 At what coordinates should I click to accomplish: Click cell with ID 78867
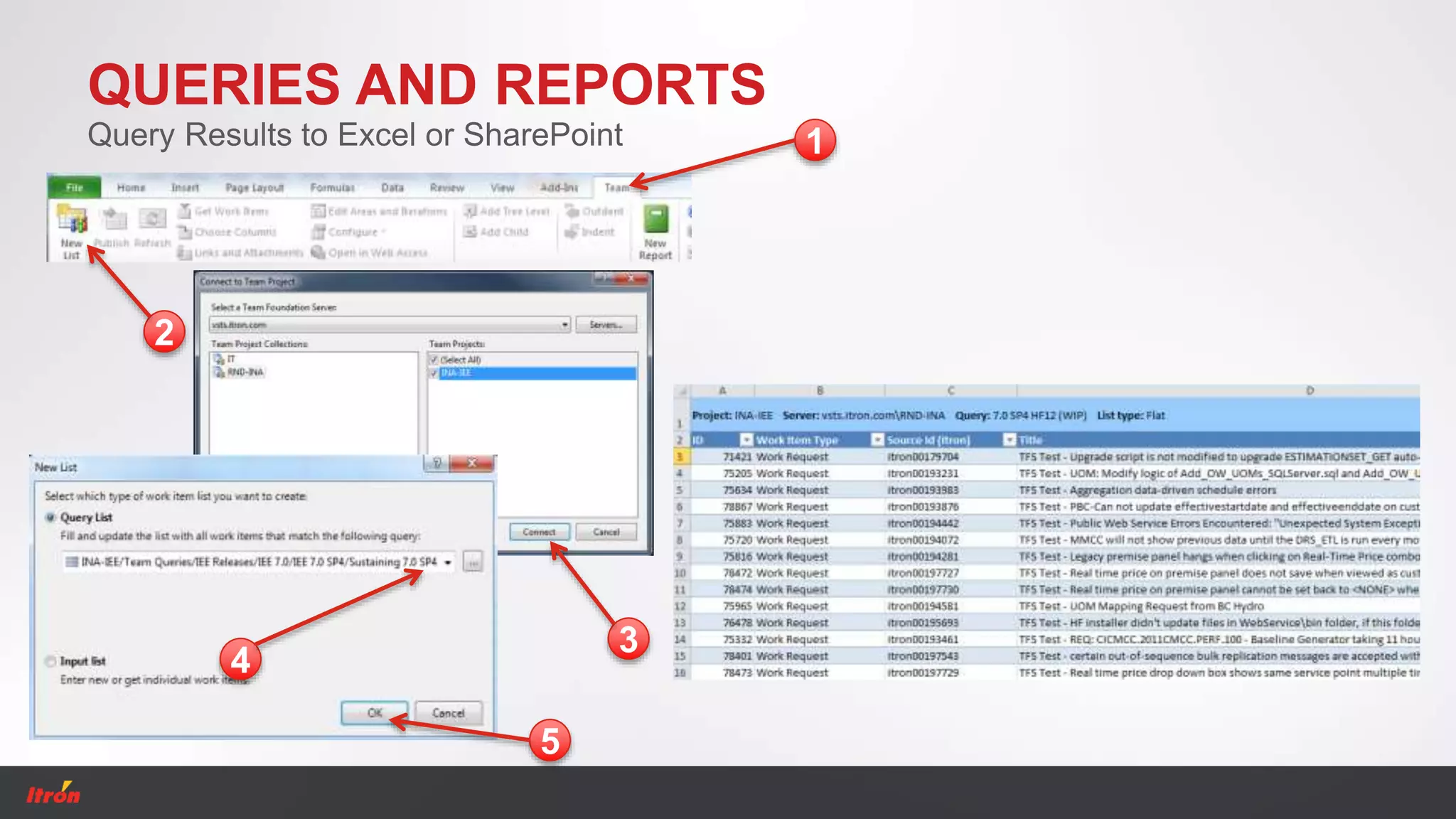(x=722, y=507)
